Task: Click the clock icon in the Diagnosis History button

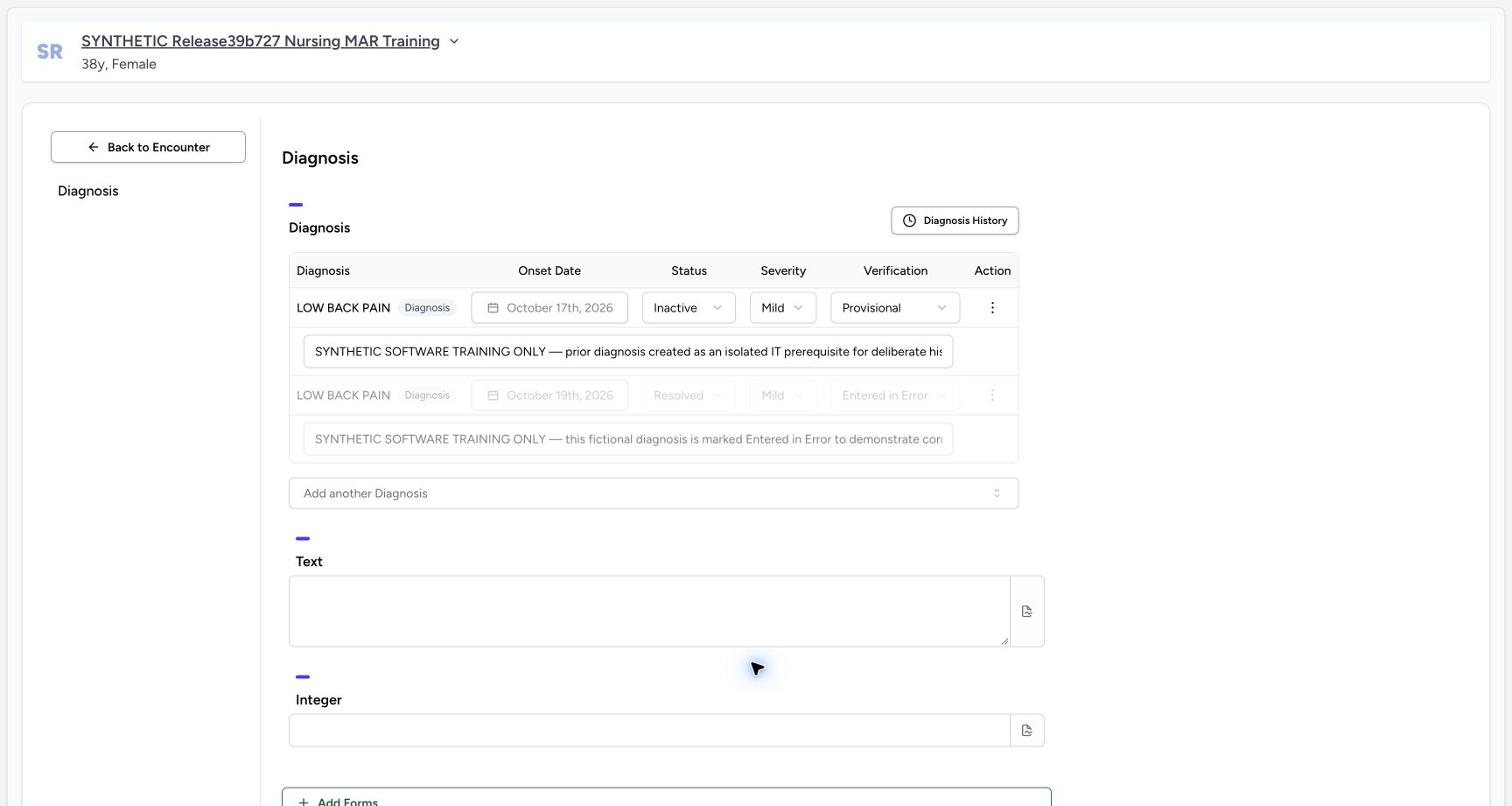Action: pyautogui.click(x=909, y=221)
